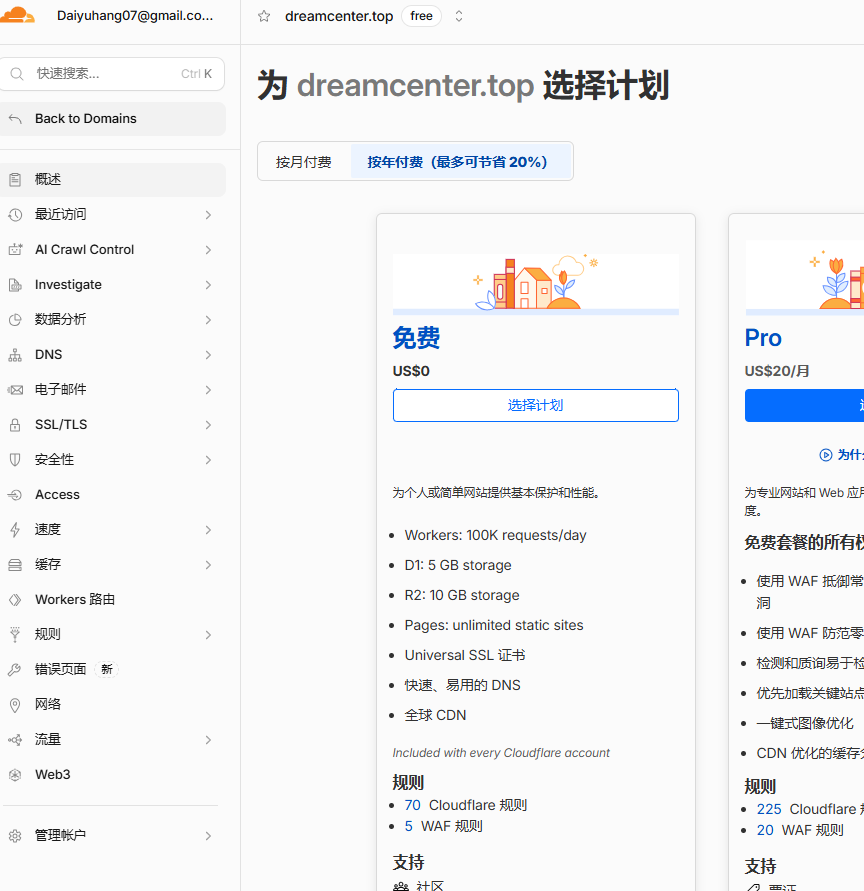Expand the SSL/TLS chevron
The height and width of the screenshot is (891, 864).
tap(208, 425)
